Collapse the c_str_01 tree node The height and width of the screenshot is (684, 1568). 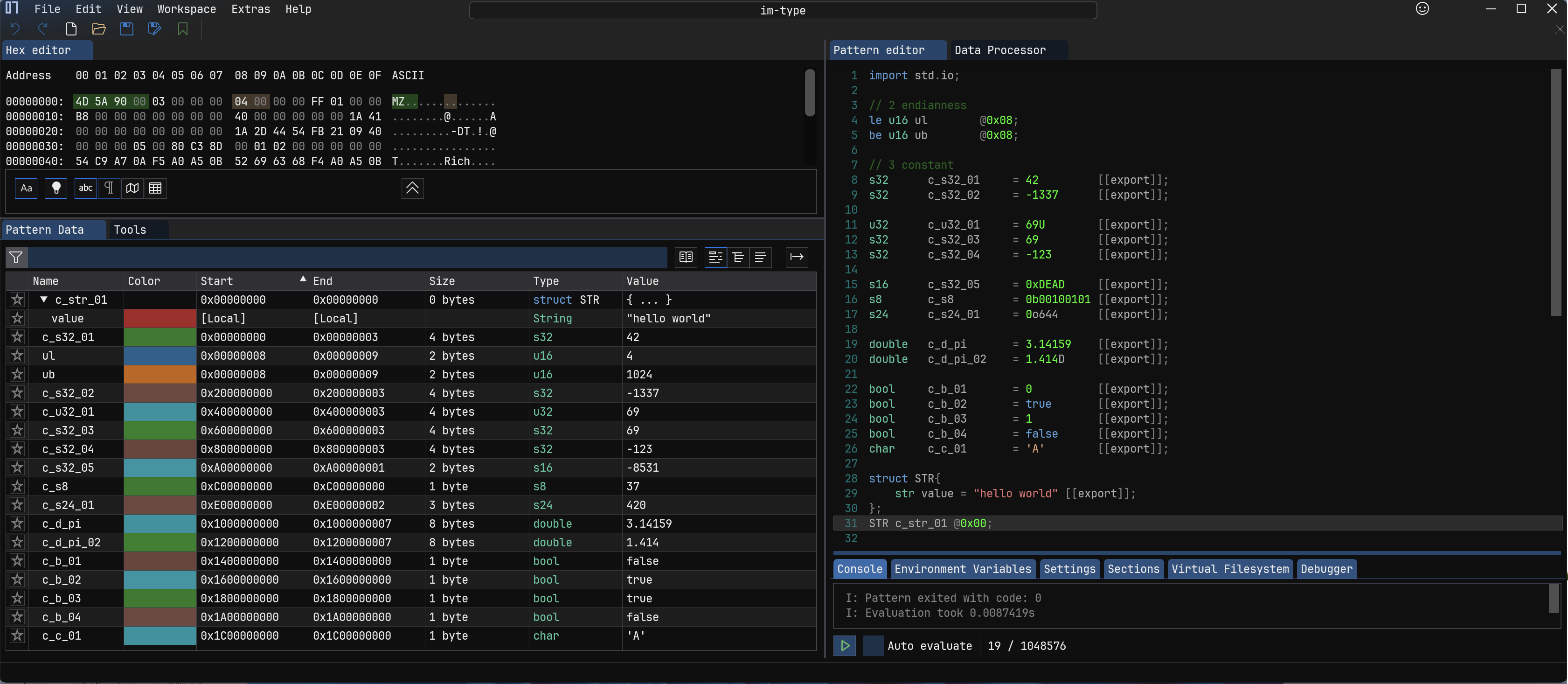[44, 300]
